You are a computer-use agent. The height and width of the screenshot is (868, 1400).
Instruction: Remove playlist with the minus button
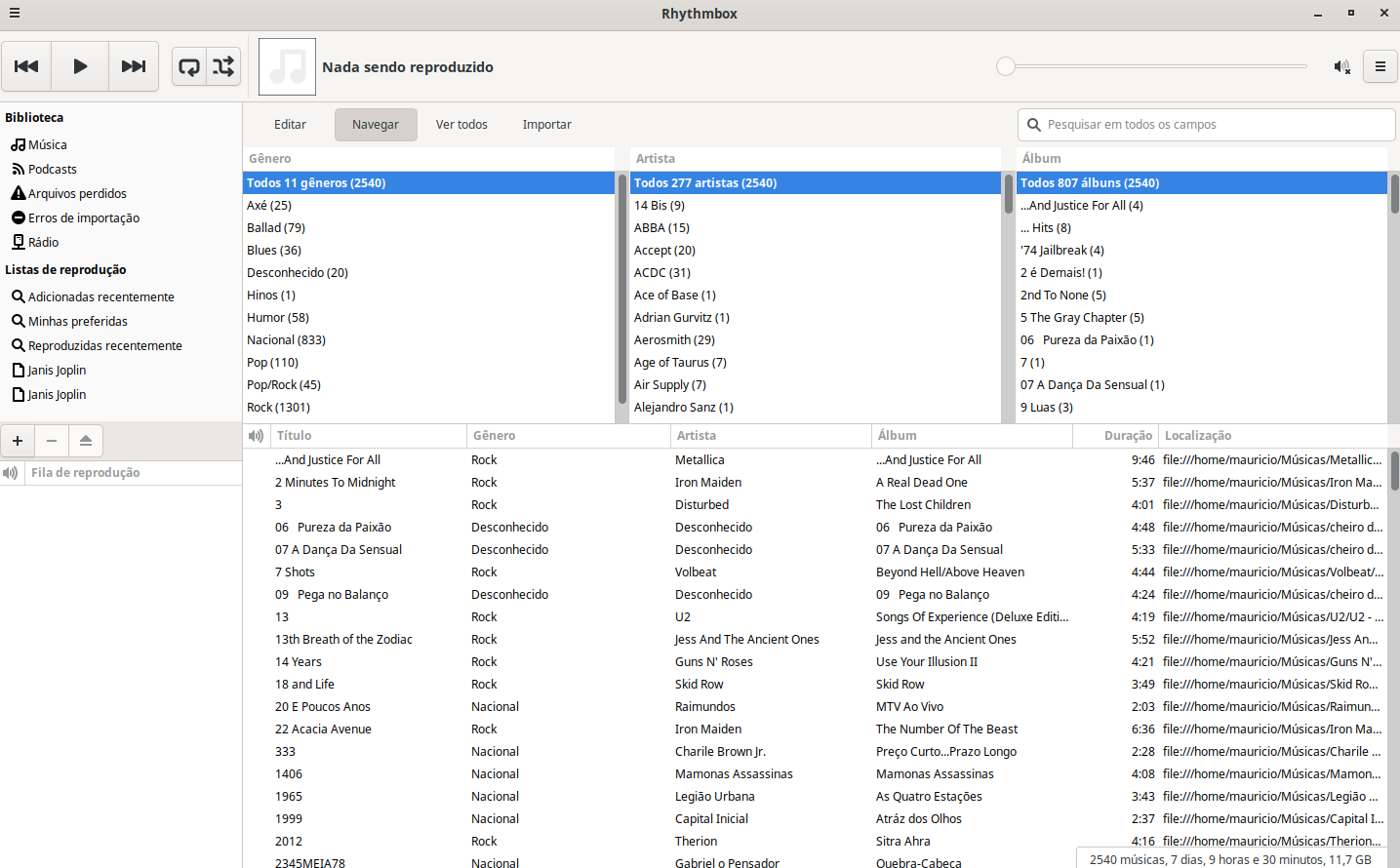click(52, 441)
